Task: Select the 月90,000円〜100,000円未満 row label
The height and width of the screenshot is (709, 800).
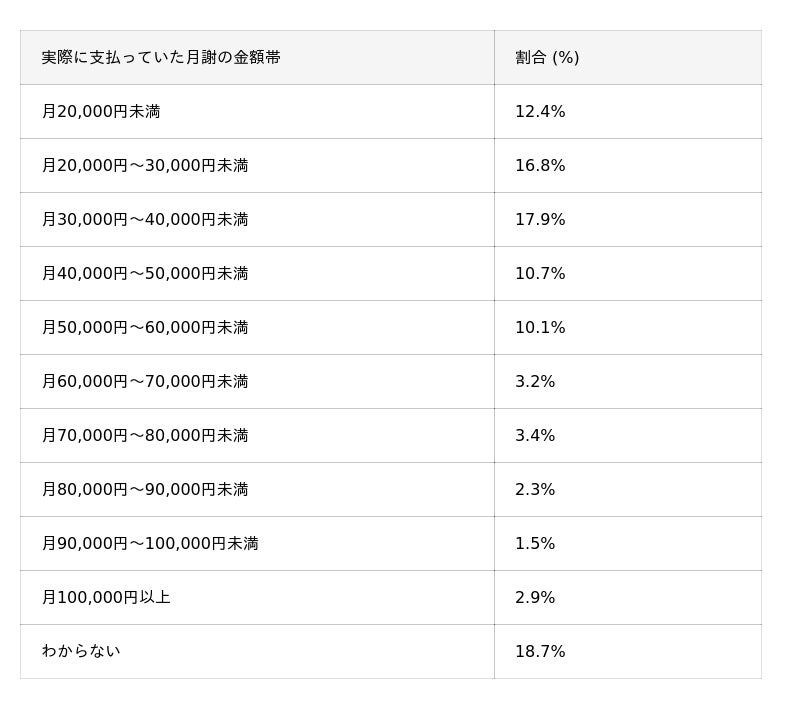Action: (x=150, y=544)
